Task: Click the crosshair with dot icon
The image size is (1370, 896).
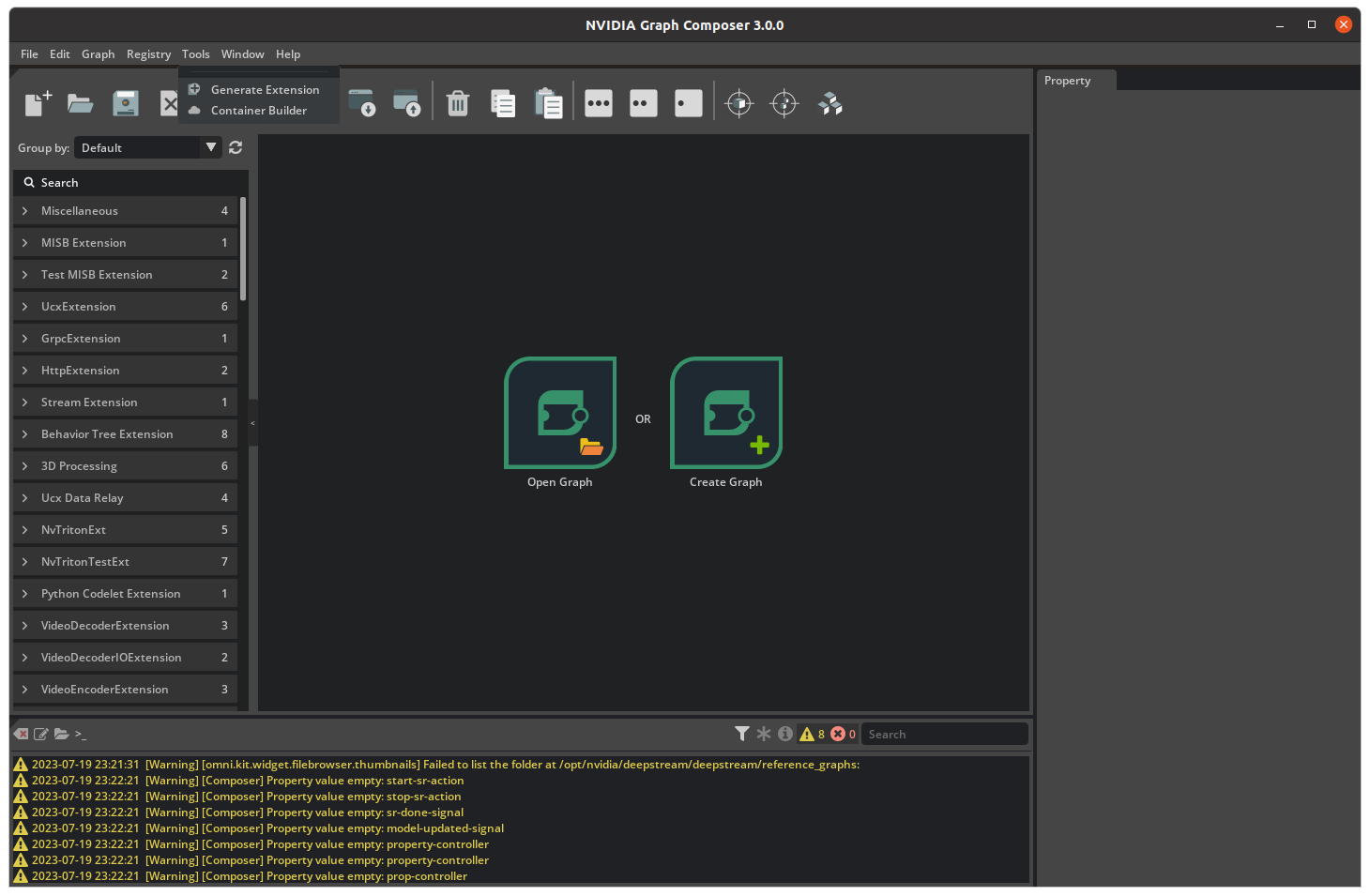Action: pyautogui.click(x=784, y=103)
